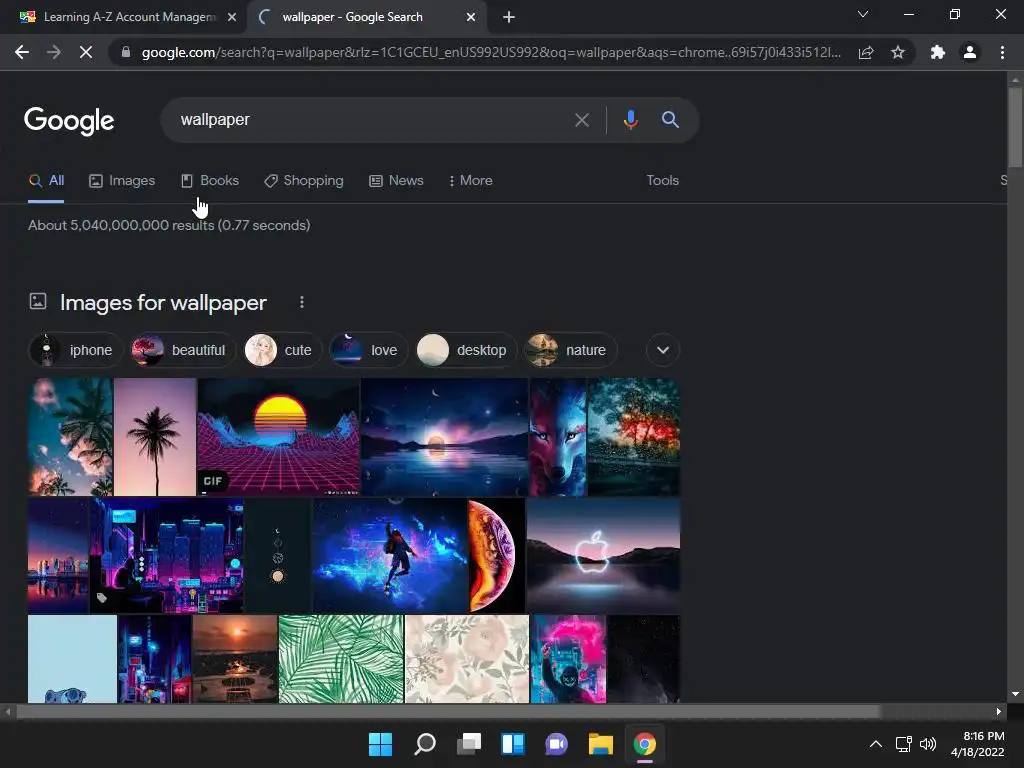Switch to News results
The width and height of the screenshot is (1024, 768).
pyautogui.click(x=396, y=180)
